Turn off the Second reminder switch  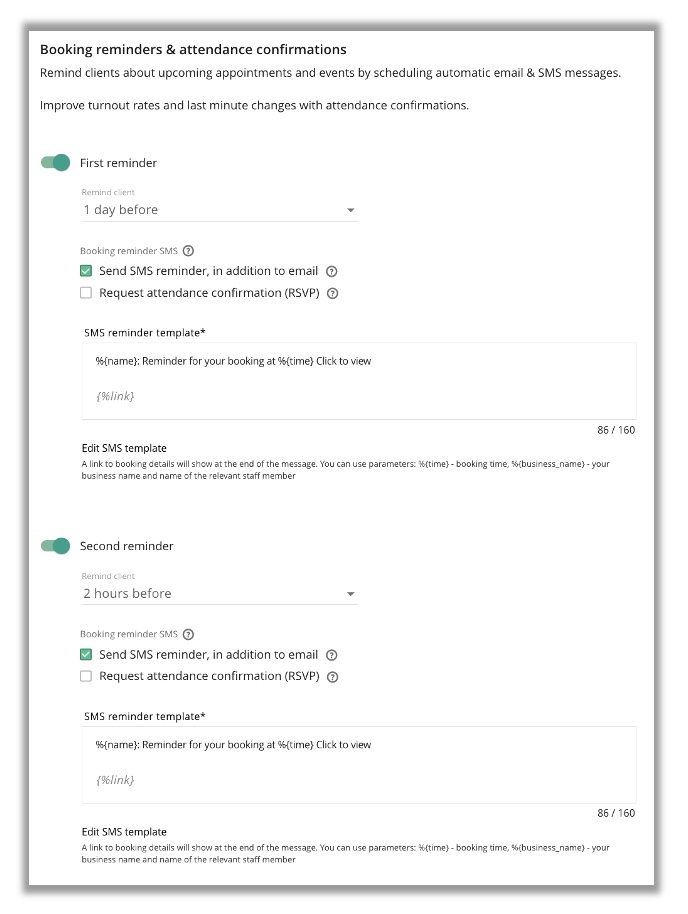(55, 546)
